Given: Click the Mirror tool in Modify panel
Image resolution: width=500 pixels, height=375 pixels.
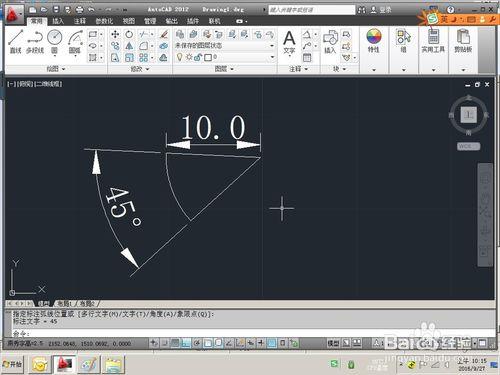Looking at the screenshot, I should pyautogui.click(x=129, y=46).
